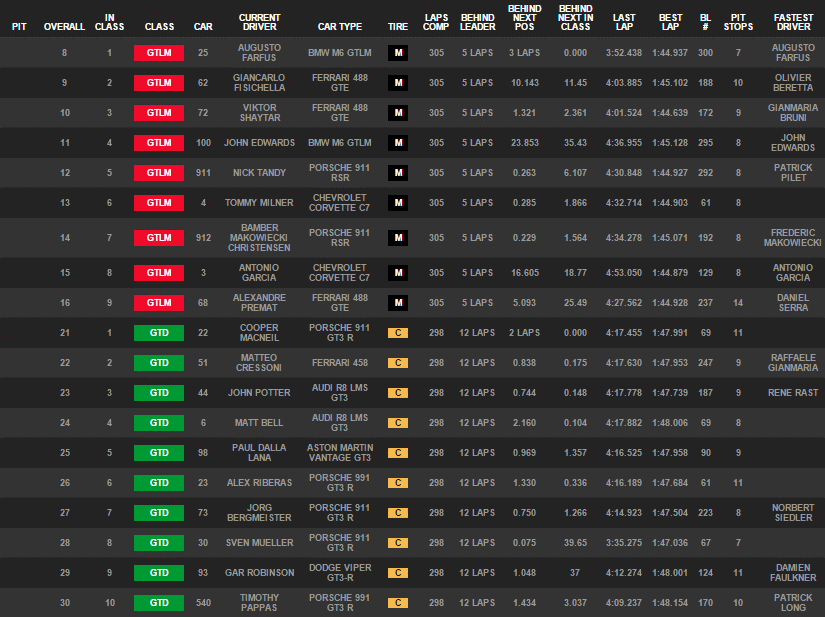The width and height of the screenshot is (825, 617).
Task: Click fastest driver Rene Rast
Action: click(x=794, y=393)
